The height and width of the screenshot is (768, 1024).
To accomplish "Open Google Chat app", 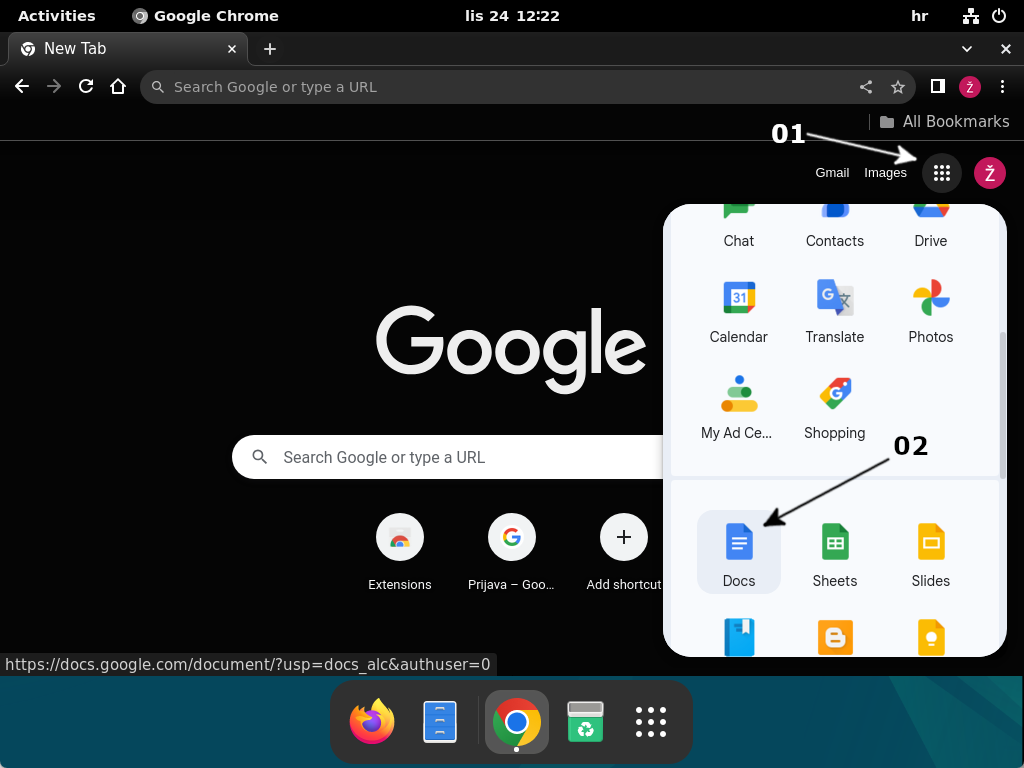I will pos(739,228).
